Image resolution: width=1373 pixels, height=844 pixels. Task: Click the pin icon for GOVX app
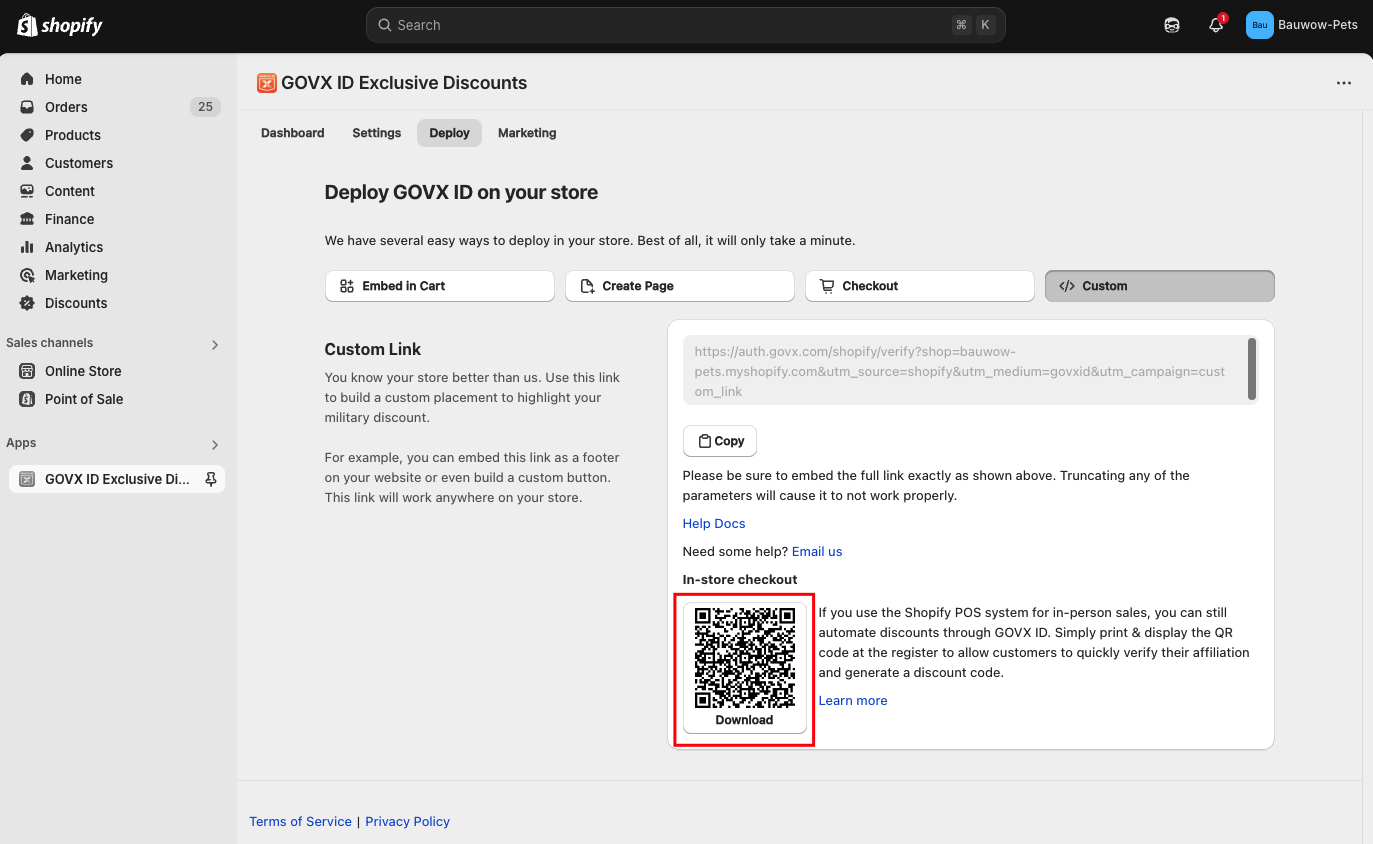pyautogui.click(x=211, y=479)
